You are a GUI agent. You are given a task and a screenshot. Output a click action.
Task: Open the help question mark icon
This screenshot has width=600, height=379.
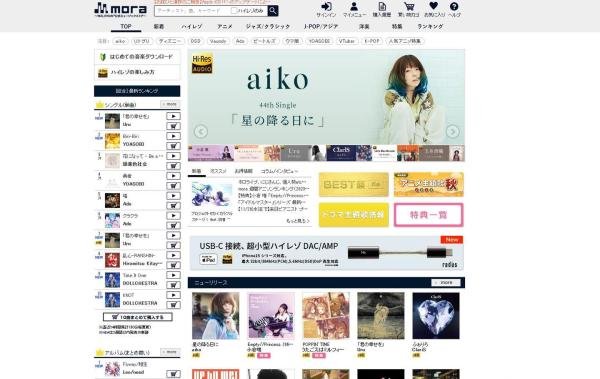(454, 10)
